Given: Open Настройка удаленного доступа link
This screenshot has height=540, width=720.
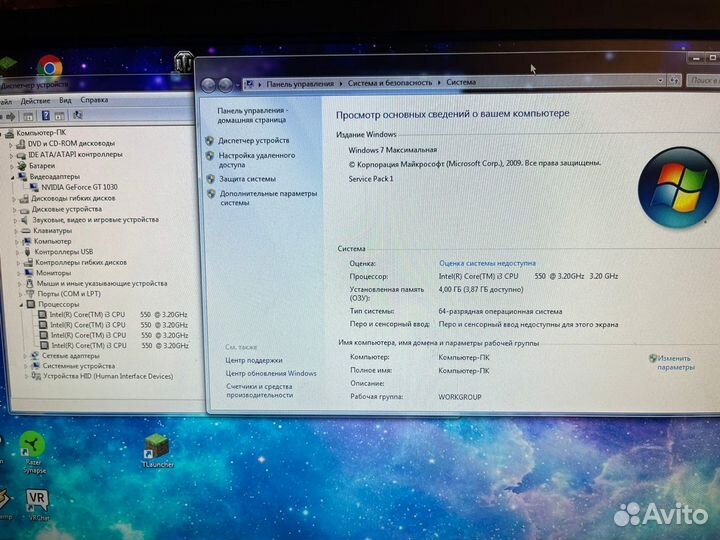Looking at the screenshot, I should (x=257, y=160).
